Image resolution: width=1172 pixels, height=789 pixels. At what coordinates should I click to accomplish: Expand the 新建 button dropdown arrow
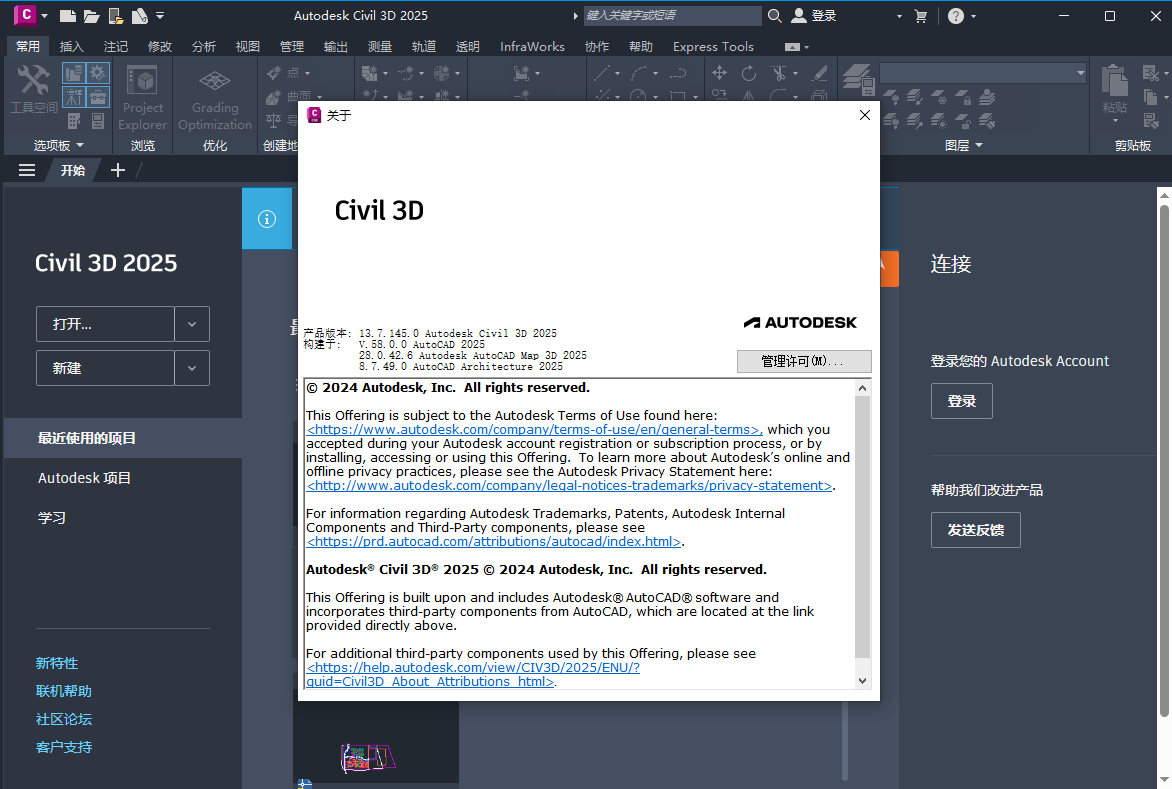pos(192,368)
